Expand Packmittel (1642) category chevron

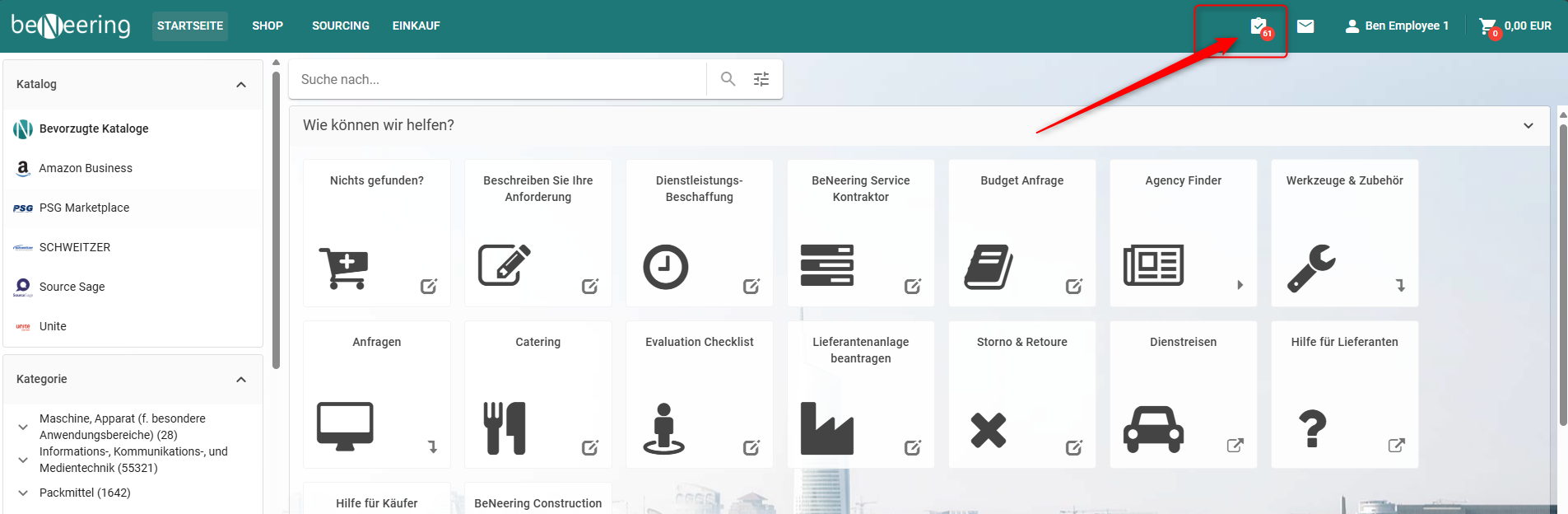23,493
